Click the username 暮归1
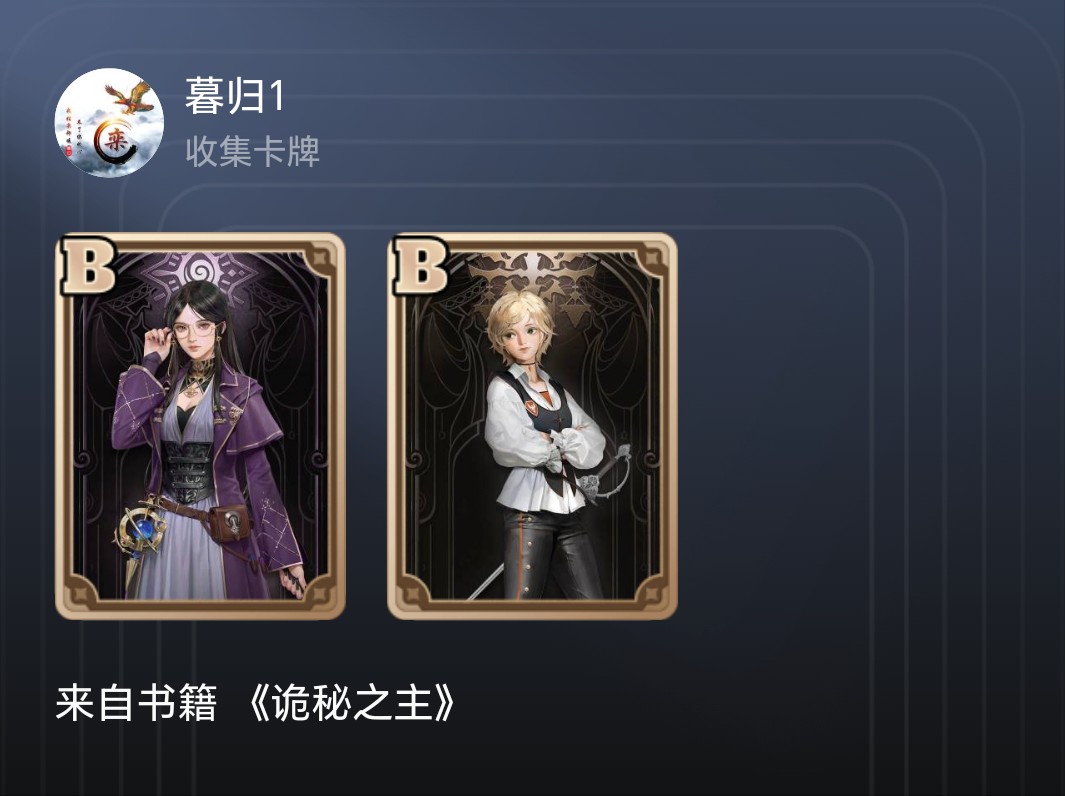Screen dimensions: 1065x796 point(234,96)
